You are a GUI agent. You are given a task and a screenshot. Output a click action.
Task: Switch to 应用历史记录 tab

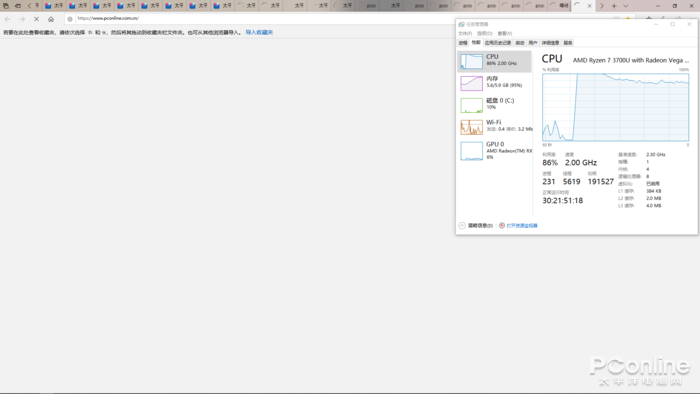(498, 43)
